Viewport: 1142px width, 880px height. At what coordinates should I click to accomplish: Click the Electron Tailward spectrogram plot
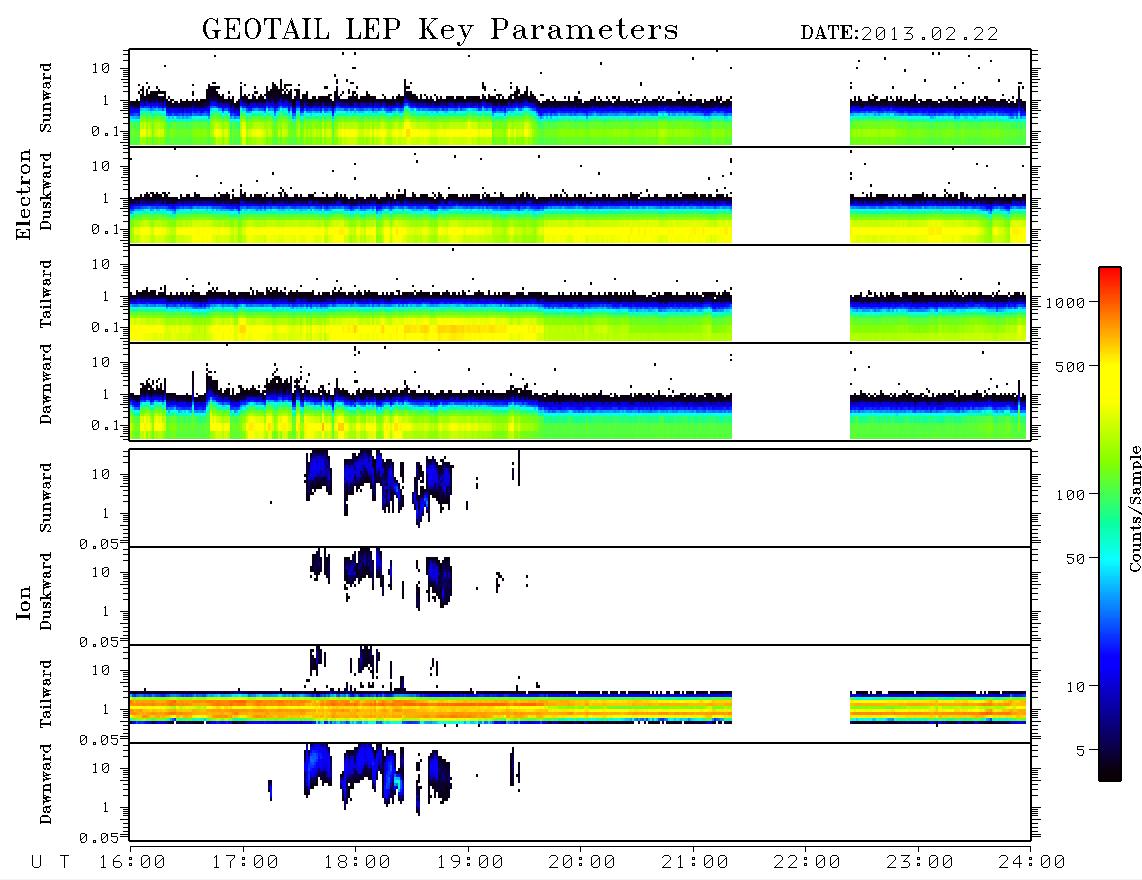tap(580, 294)
